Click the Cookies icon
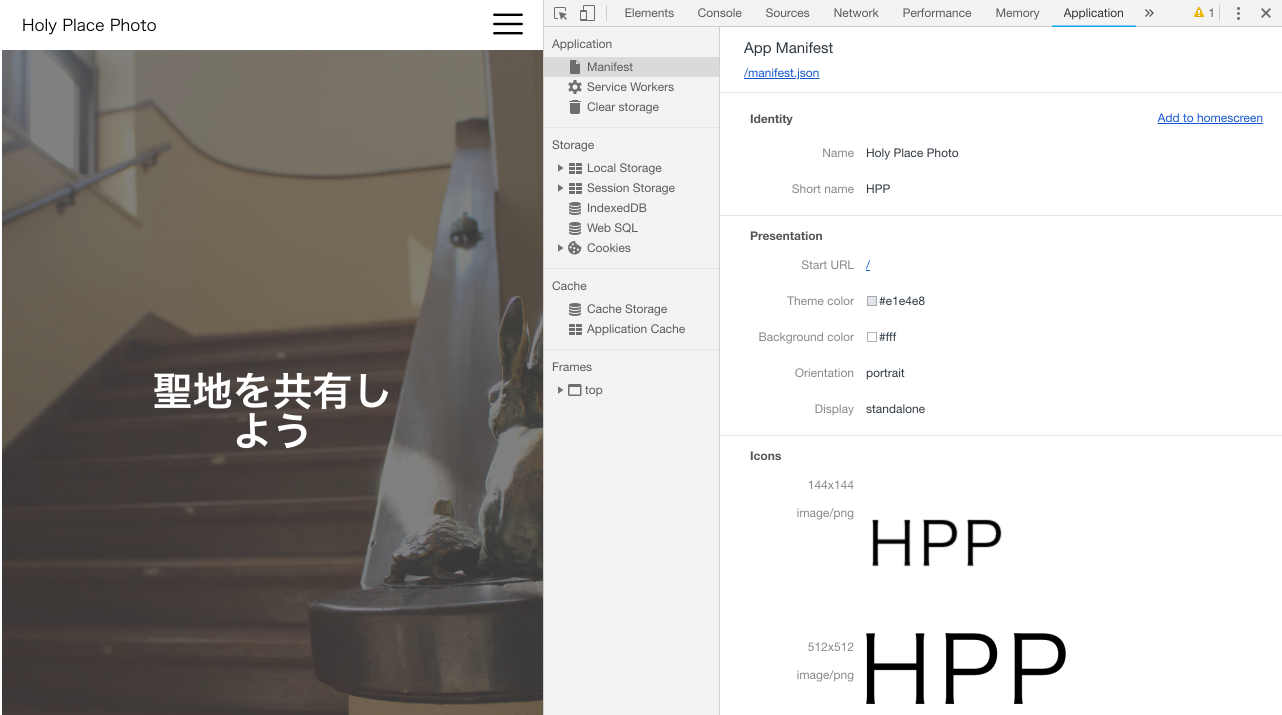 [x=575, y=248]
